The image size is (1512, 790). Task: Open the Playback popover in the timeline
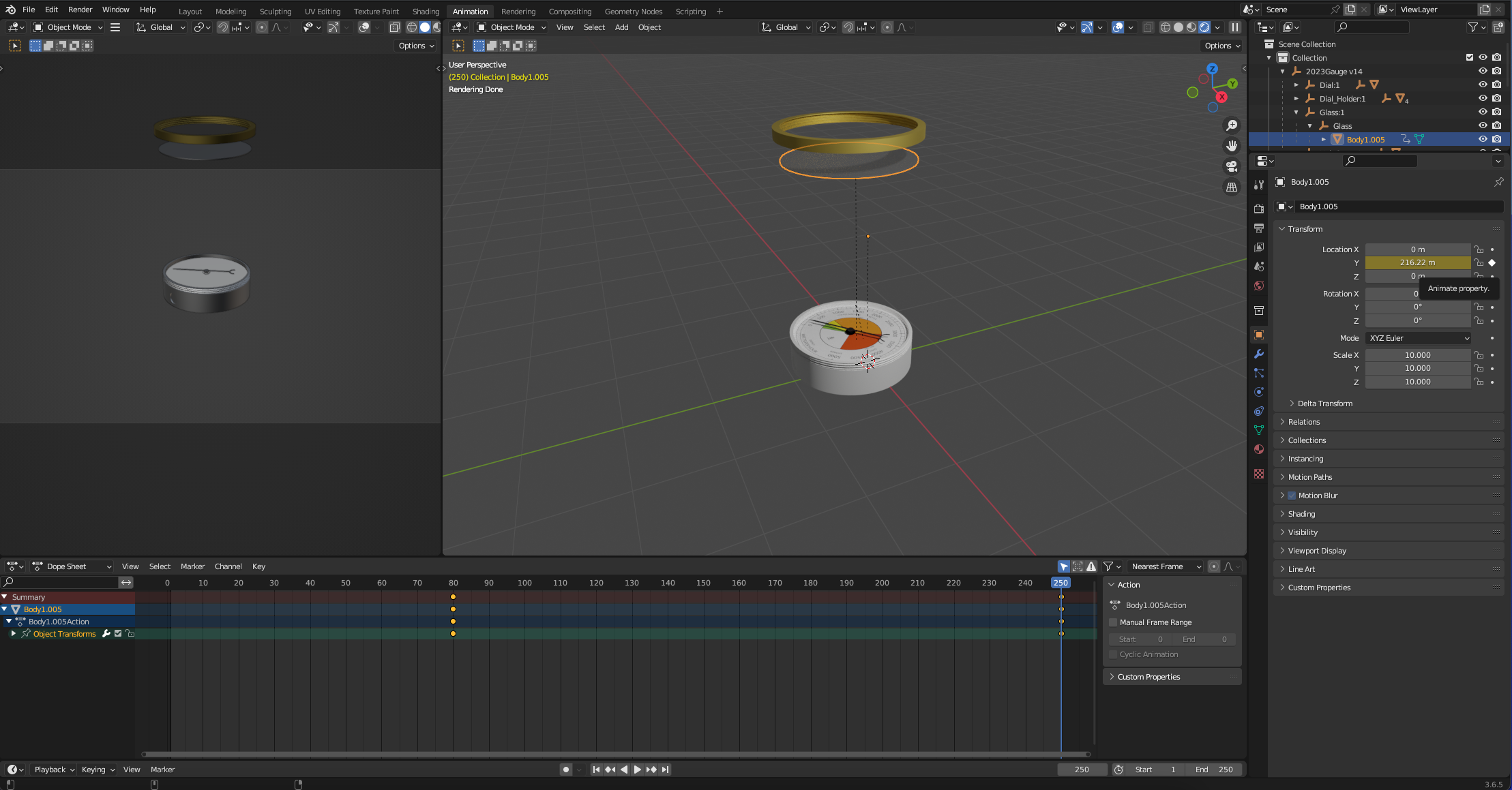click(x=55, y=769)
